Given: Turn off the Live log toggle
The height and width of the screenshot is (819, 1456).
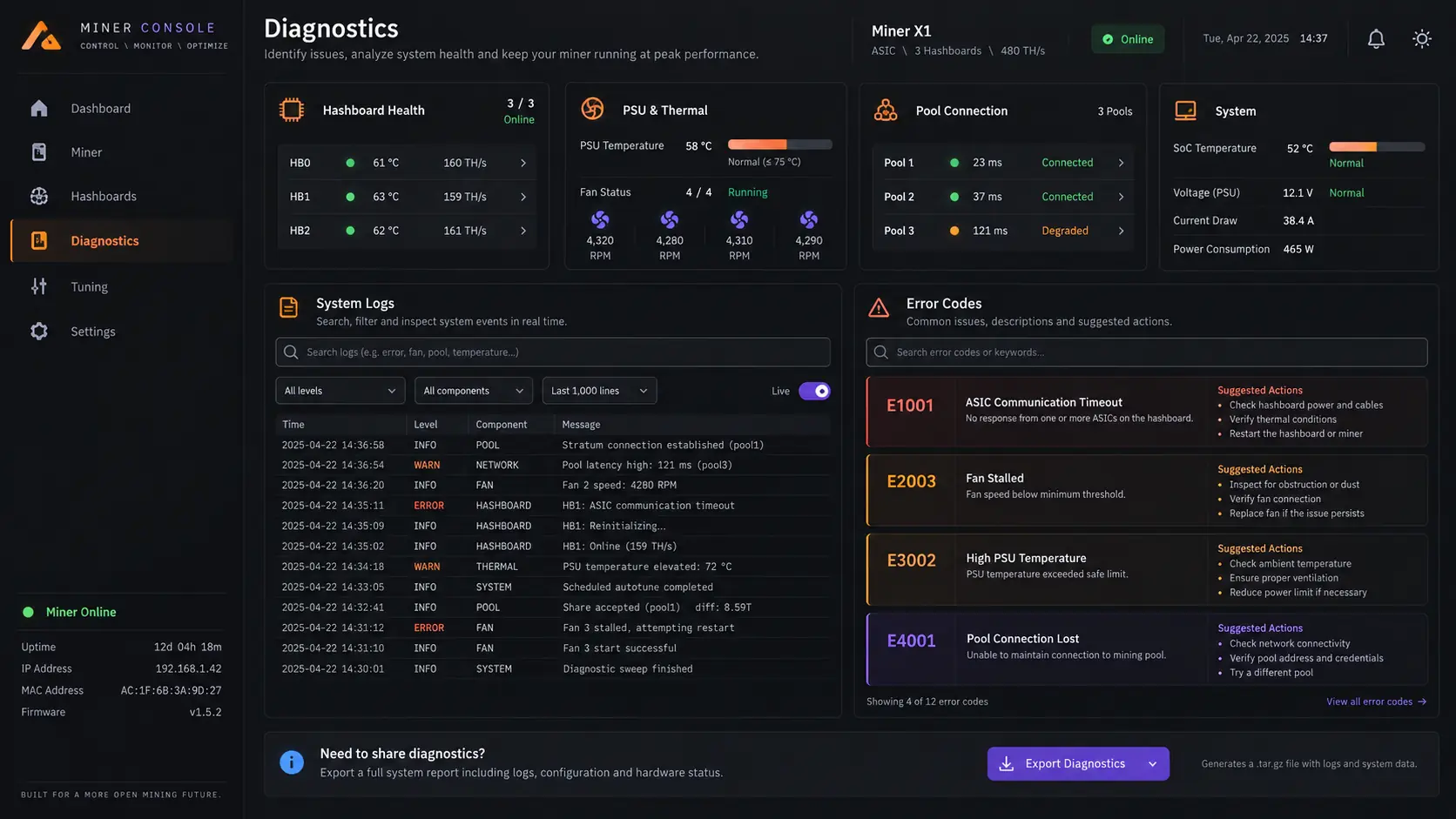Looking at the screenshot, I should 814,391.
